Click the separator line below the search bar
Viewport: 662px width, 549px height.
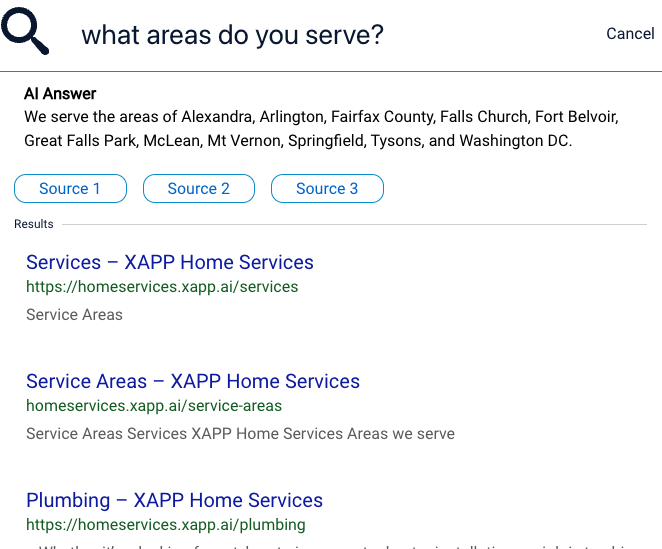click(331, 72)
